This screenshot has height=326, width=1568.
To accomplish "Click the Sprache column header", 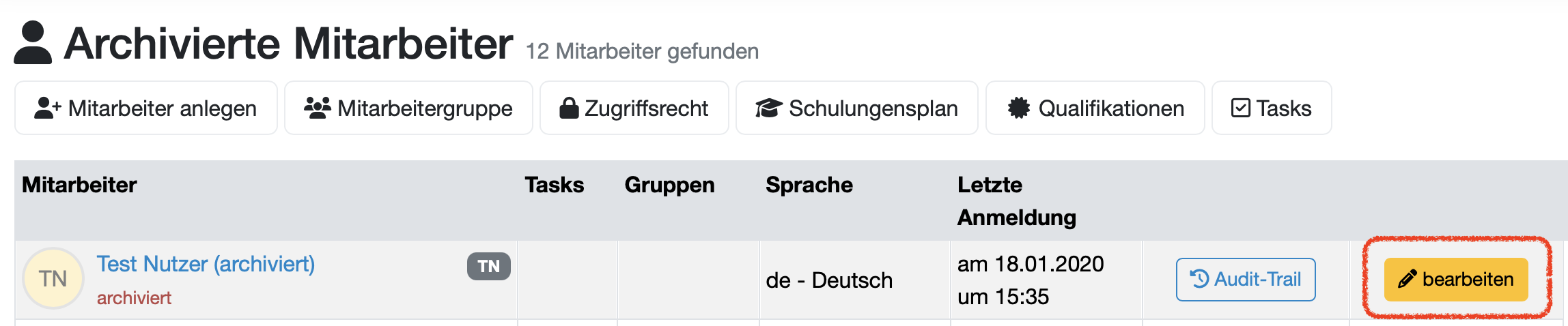I will 809,185.
